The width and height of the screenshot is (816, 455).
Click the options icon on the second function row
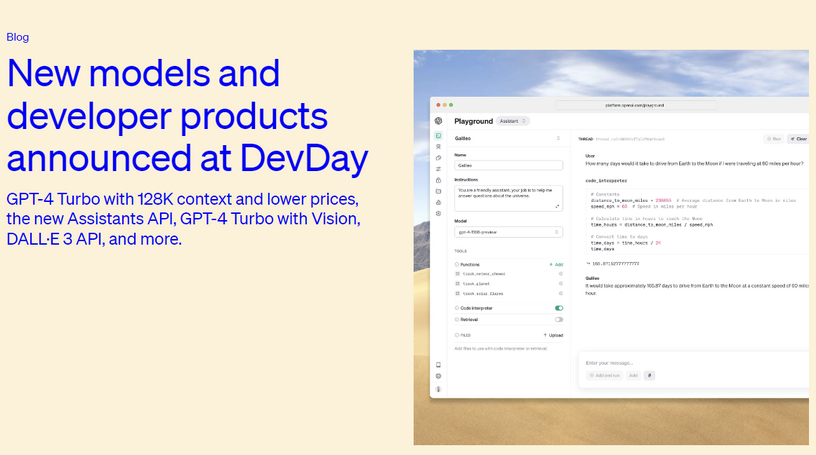tap(560, 284)
